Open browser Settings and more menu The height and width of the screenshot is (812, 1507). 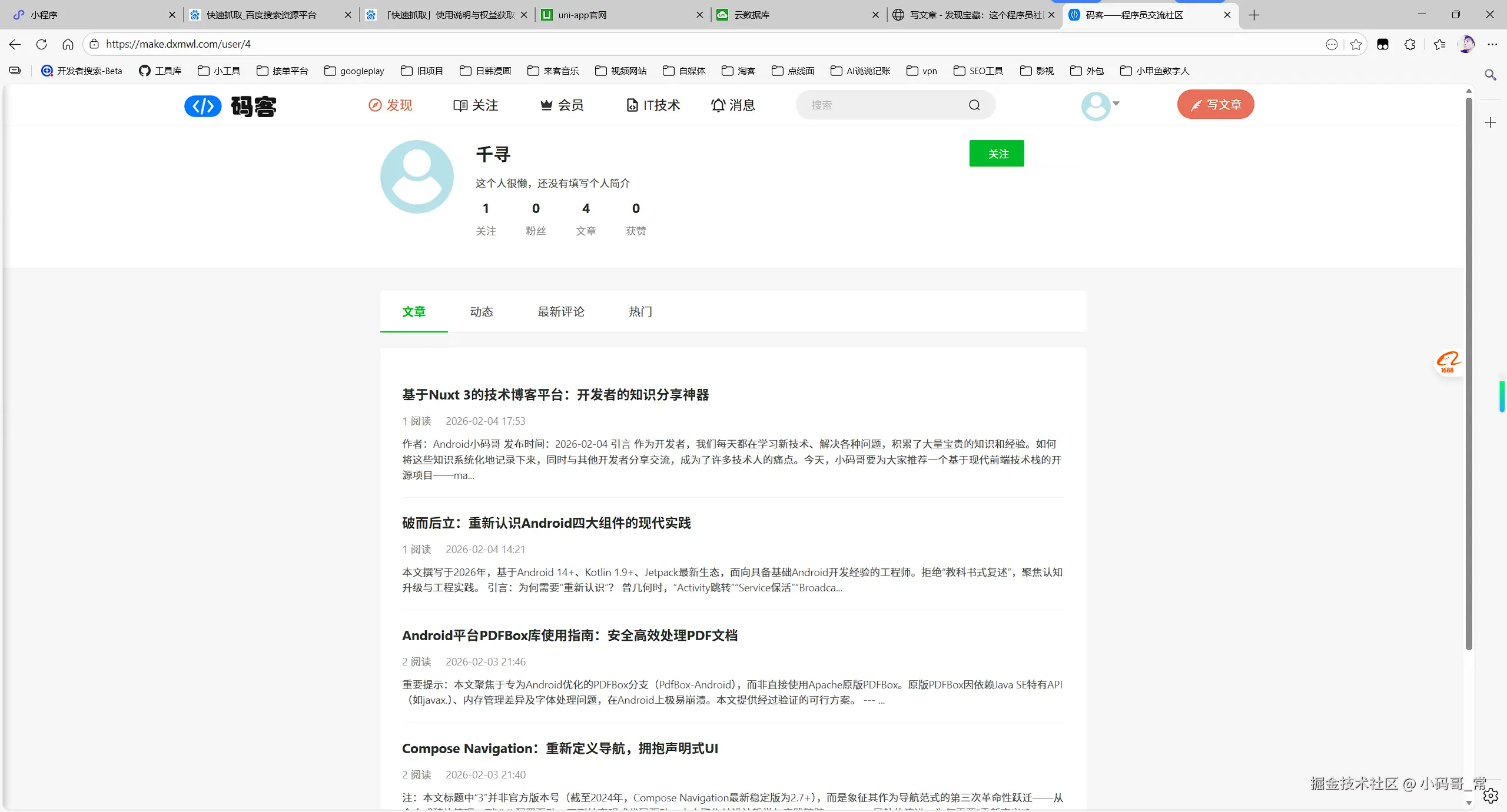click(1492, 44)
